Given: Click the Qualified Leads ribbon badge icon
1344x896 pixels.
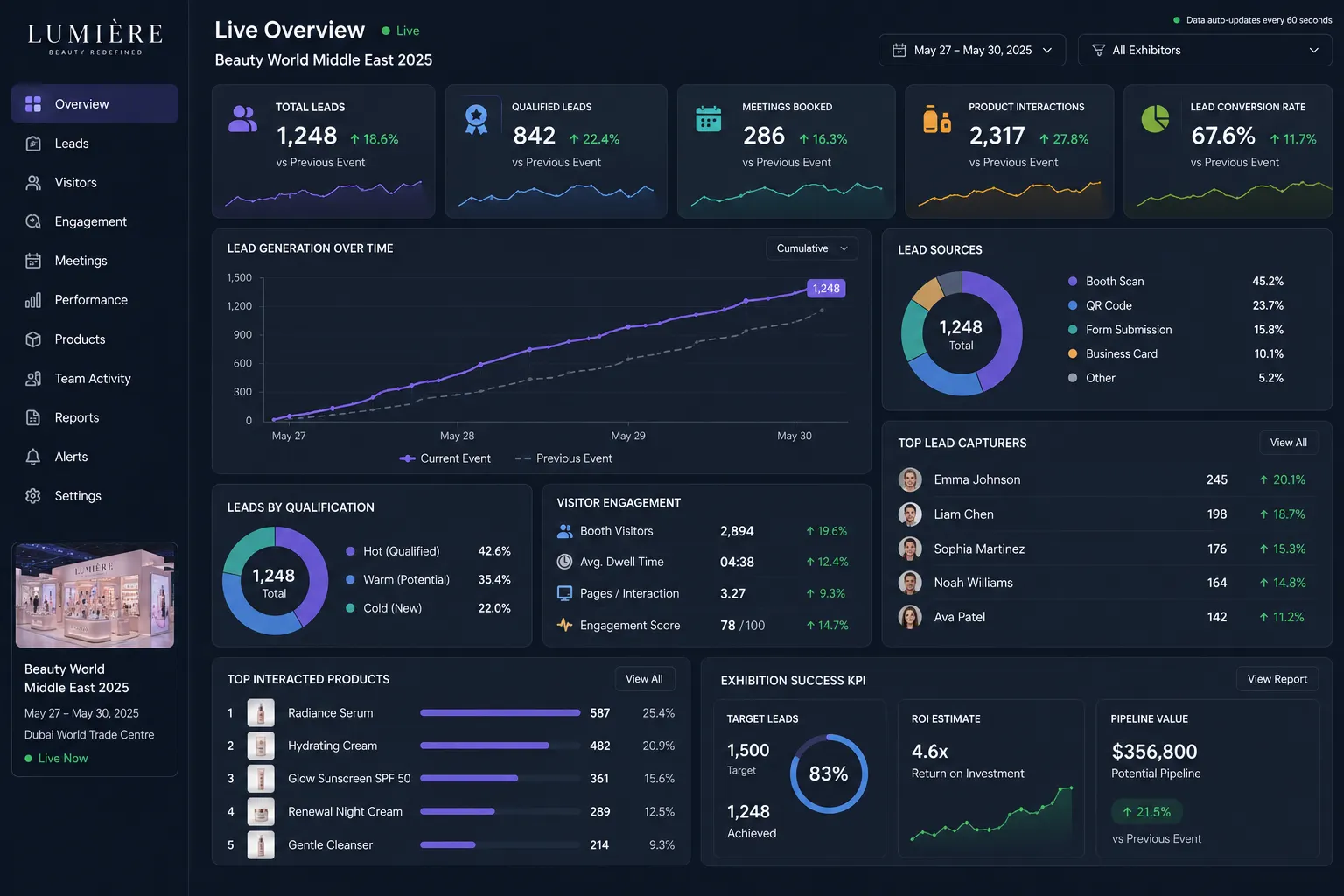Looking at the screenshot, I should point(476,120).
